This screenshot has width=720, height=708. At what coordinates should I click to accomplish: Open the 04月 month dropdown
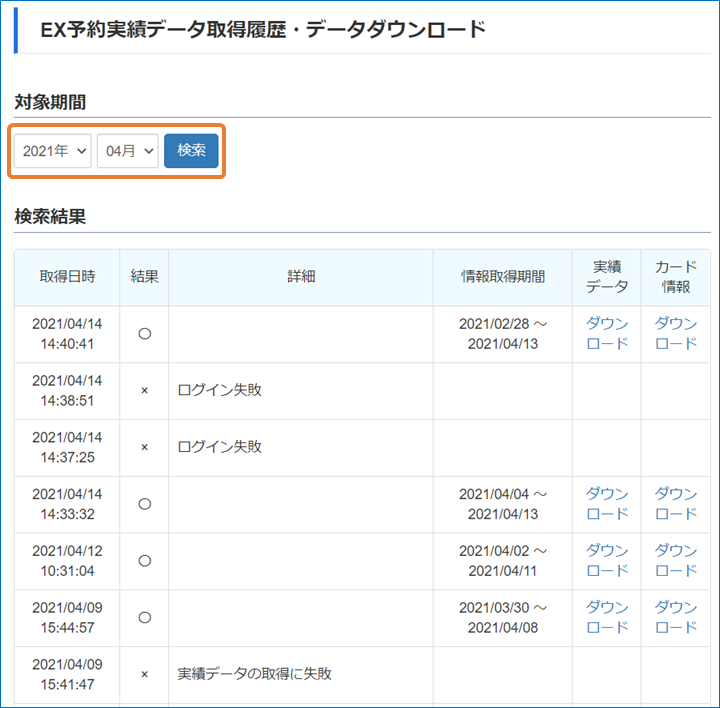[127, 151]
